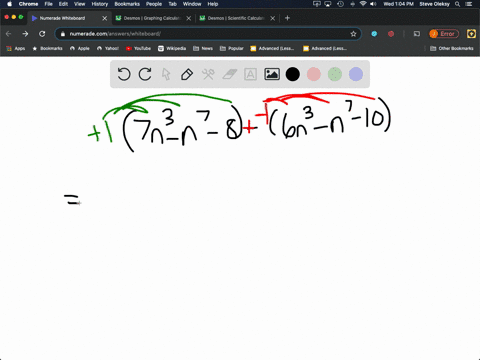Open the crossed tools settings icon

(208, 74)
